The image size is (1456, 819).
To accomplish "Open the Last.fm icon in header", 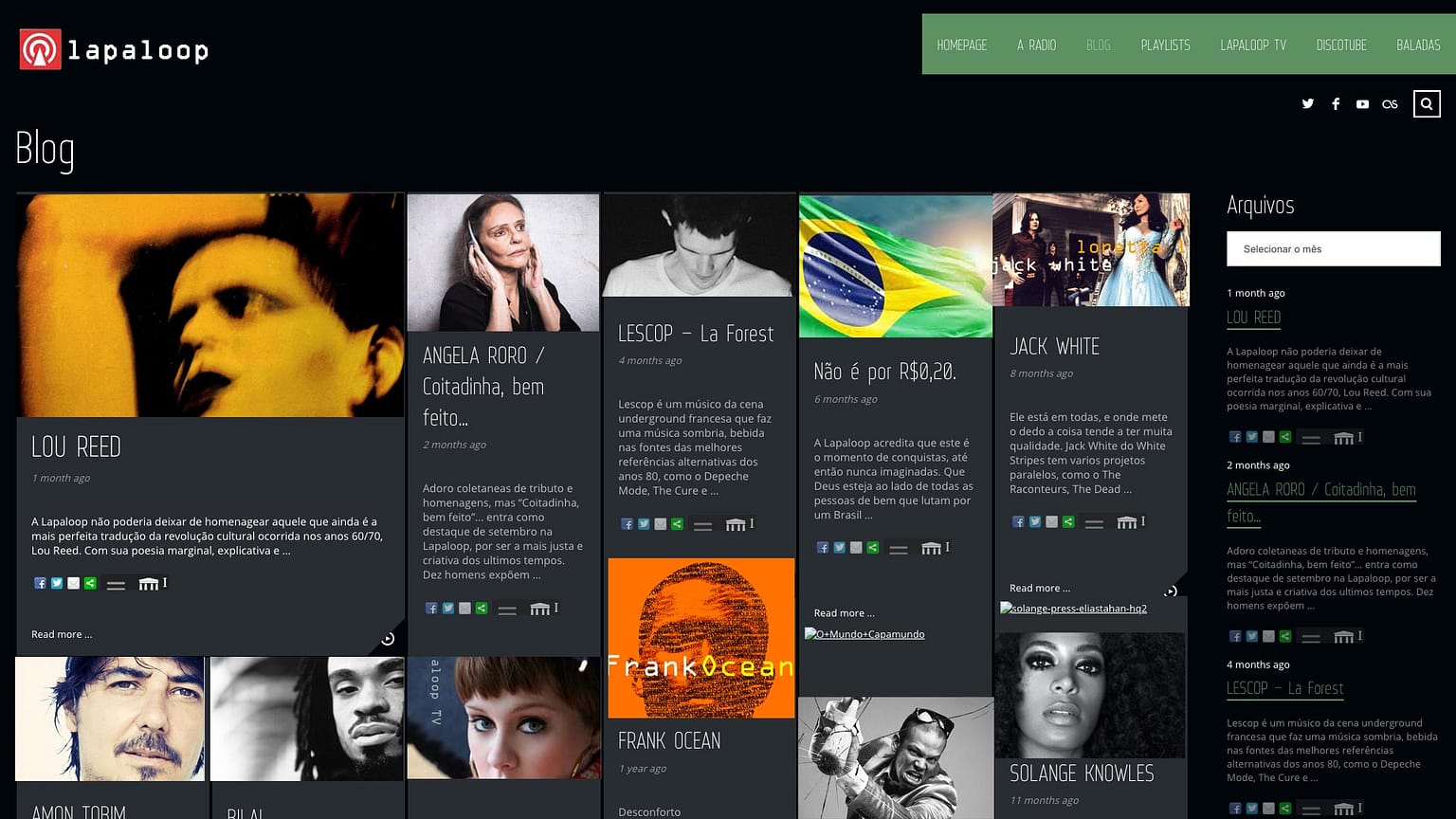I will point(1390,104).
